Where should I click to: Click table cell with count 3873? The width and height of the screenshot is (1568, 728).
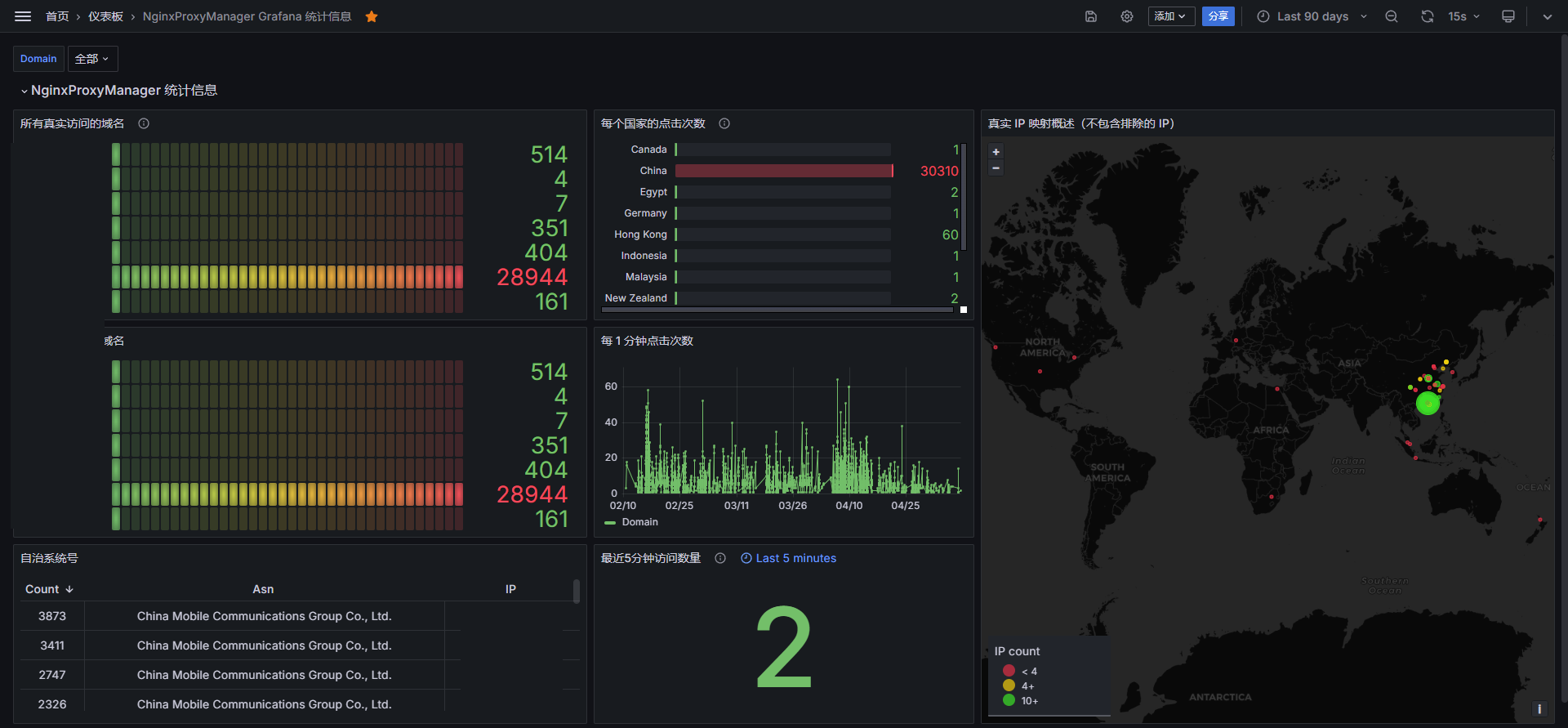(x=52, y=616)
